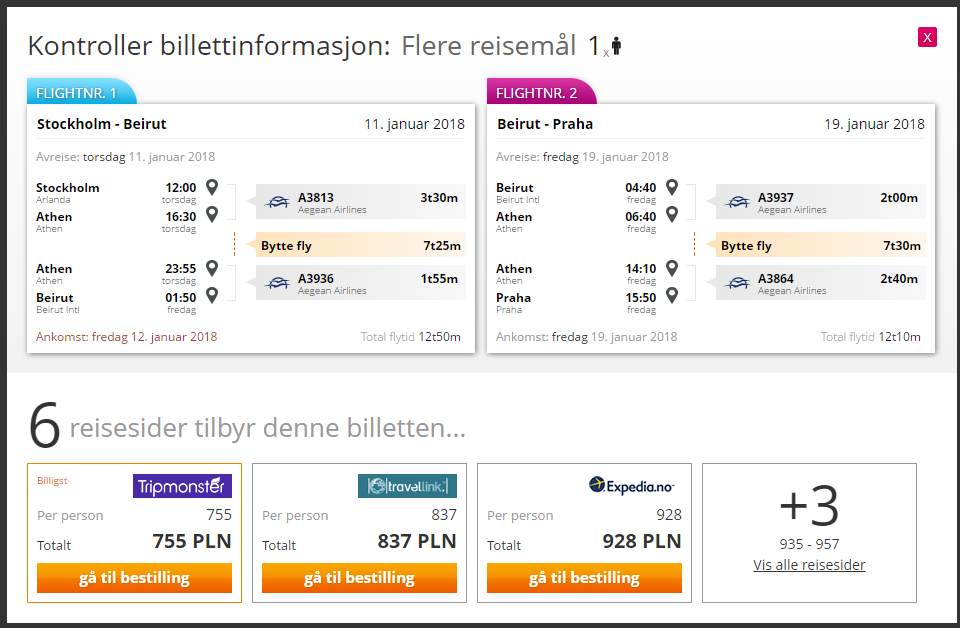This screenshot has height=628, width=960.
Task: Click the Aegean Airlines logo for flight A3813
Action: click(x=277, y=201)
